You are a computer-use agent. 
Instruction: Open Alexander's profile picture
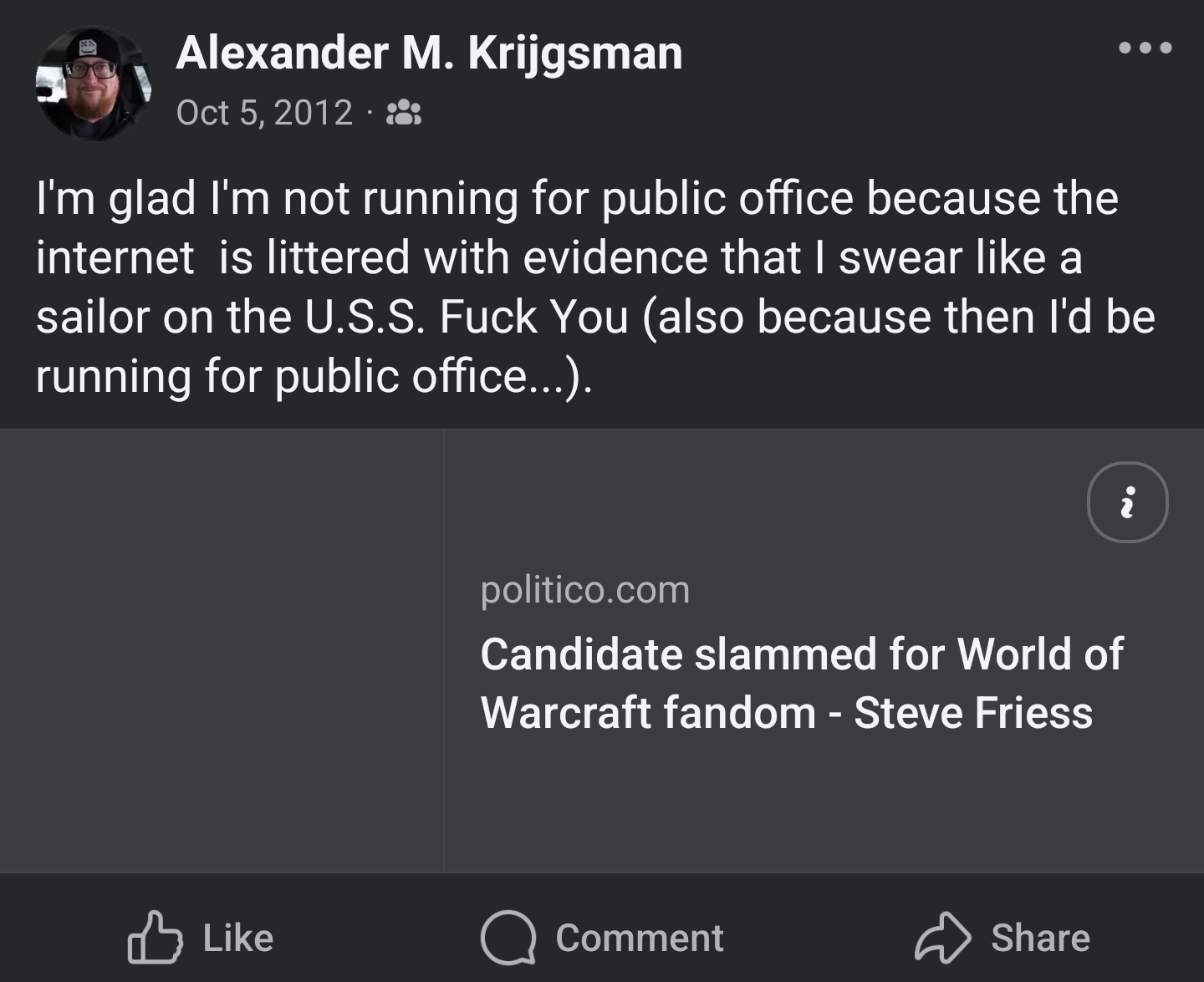point(93,84)
